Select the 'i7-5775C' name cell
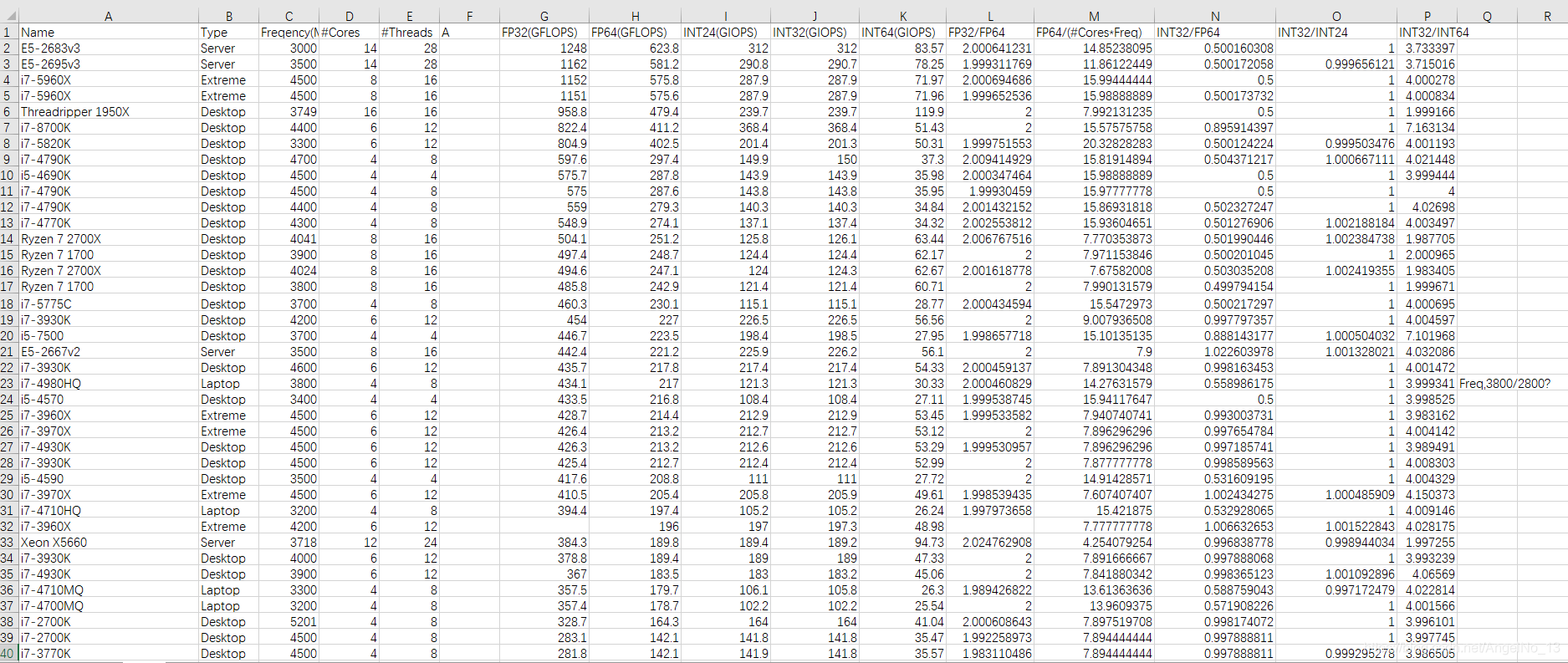This screenshot has height=663, width=1568. click(x=109, y=304)
